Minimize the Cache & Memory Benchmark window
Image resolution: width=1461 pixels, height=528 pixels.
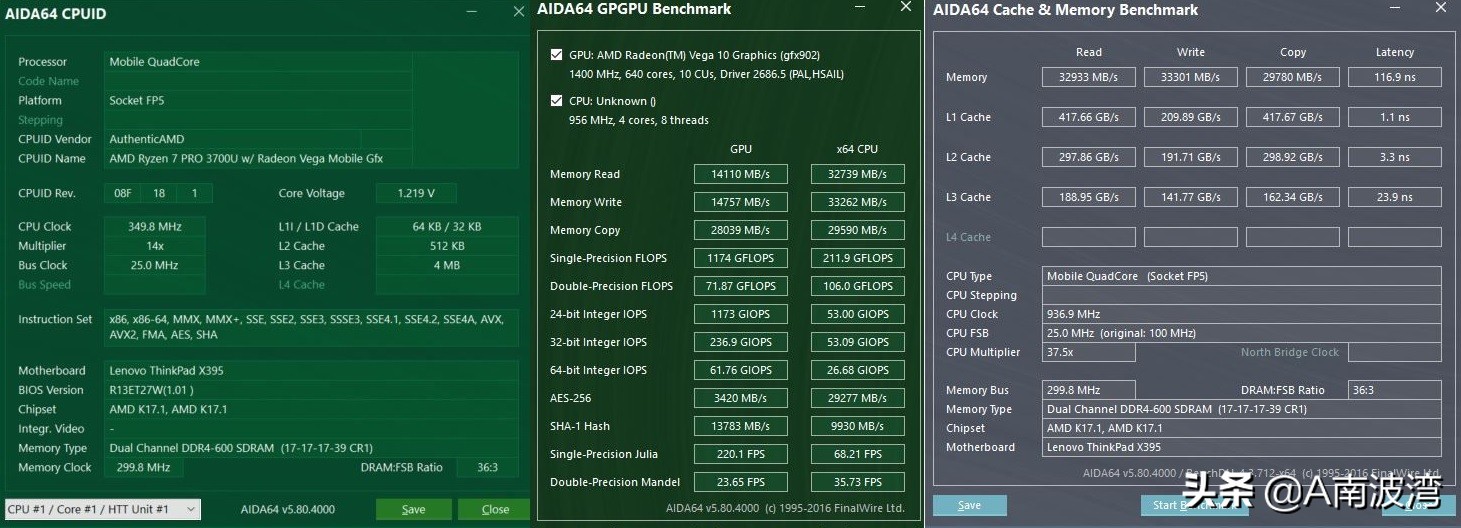point(1393,8)
